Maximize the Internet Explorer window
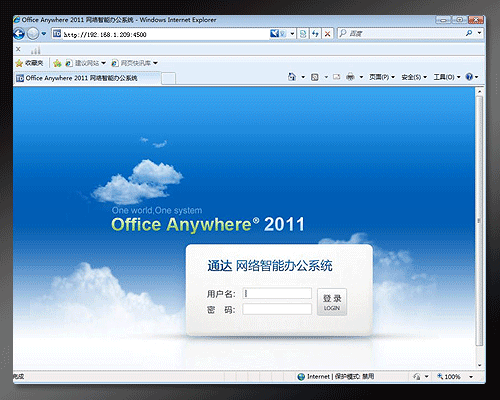 459,20
